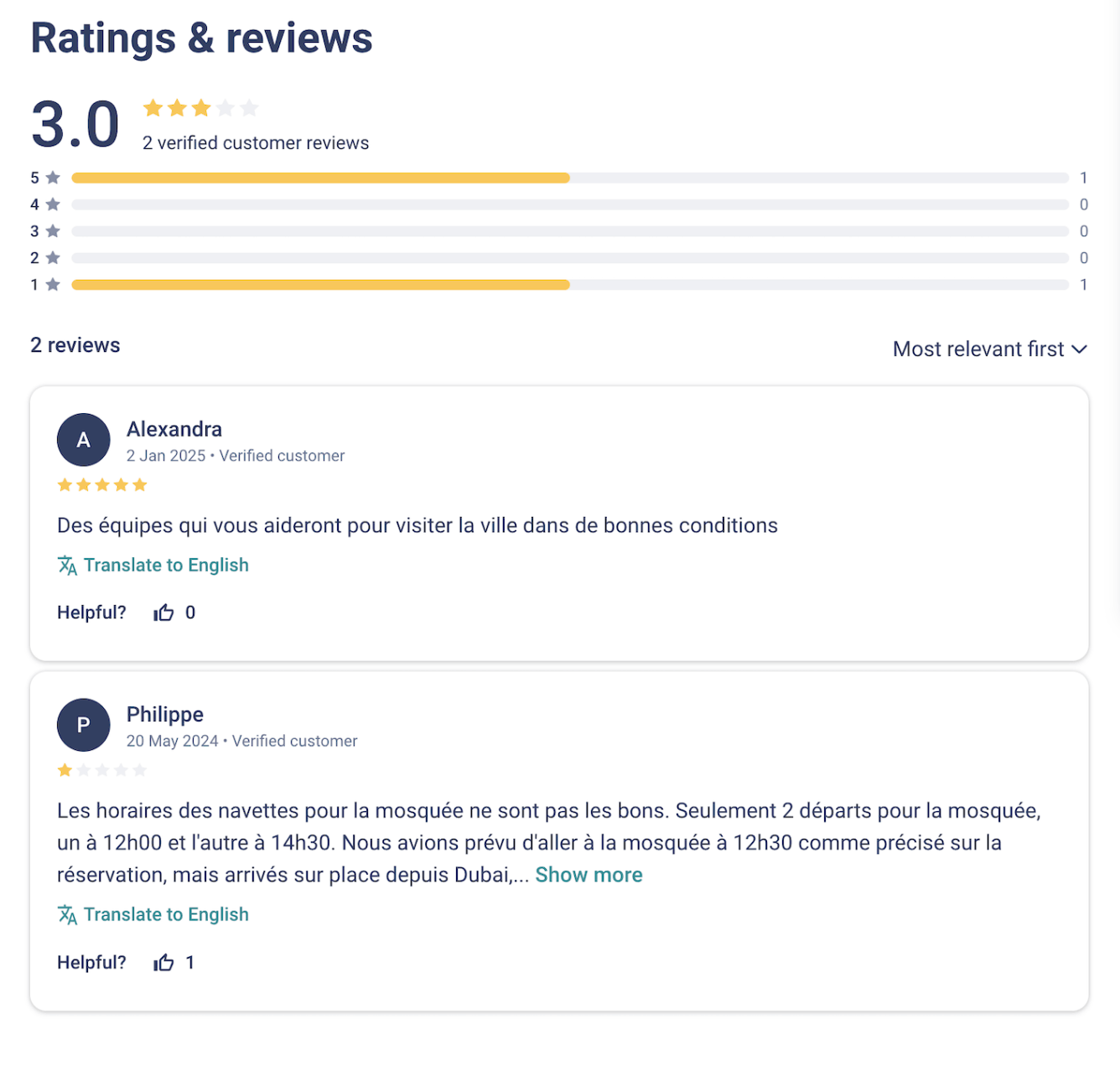1120x1091 pixels.
Task: Open the Most relevant first sort dropdown
Action: point(977,349)
